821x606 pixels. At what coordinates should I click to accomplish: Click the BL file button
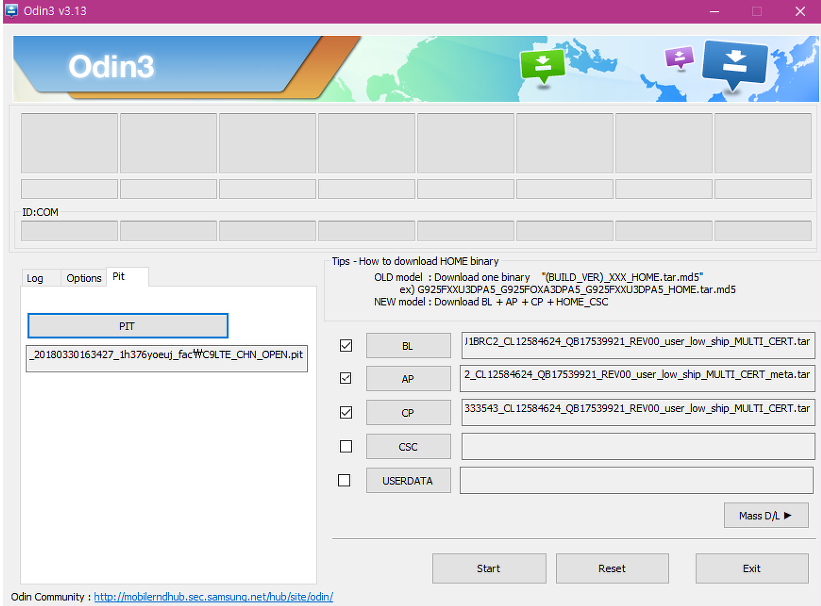pyautogui.click(x=408, y=346)
